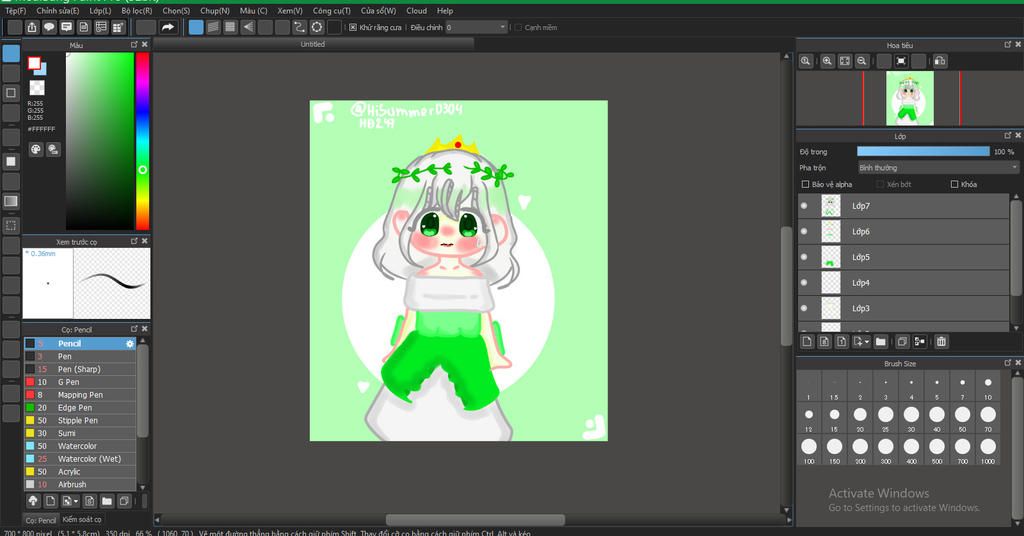Open the color palette icon in Màu panel
Image resolution: width=1024 pixels, height=536 pixels.
pyautogui.click(x=36, y=150)
